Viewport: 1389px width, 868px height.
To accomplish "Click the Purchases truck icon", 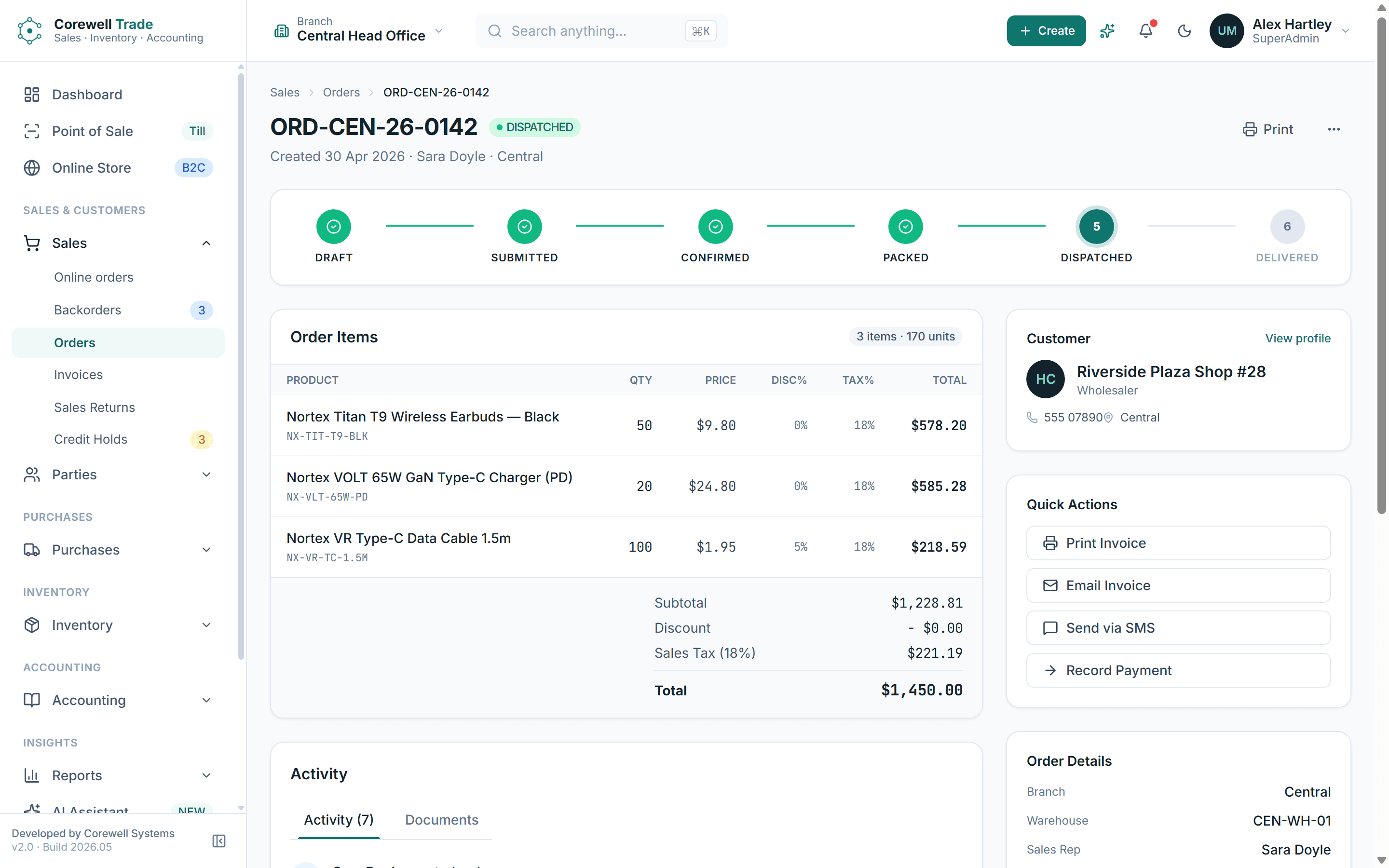I will coord(32,550).
